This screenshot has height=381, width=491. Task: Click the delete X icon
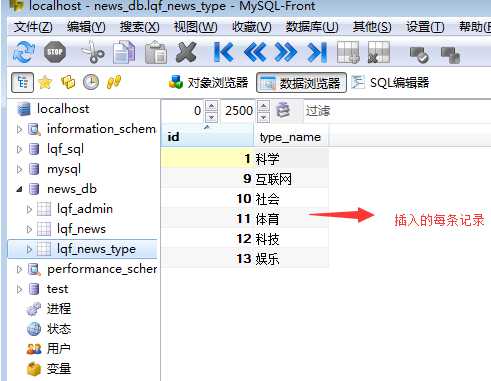[x=186, y=52]
